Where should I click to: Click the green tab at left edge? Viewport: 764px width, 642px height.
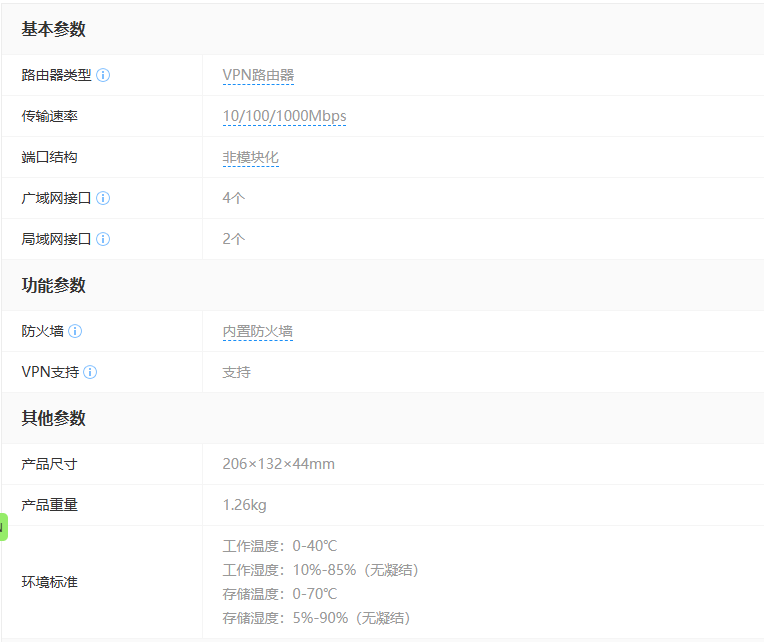pos(3,527)
